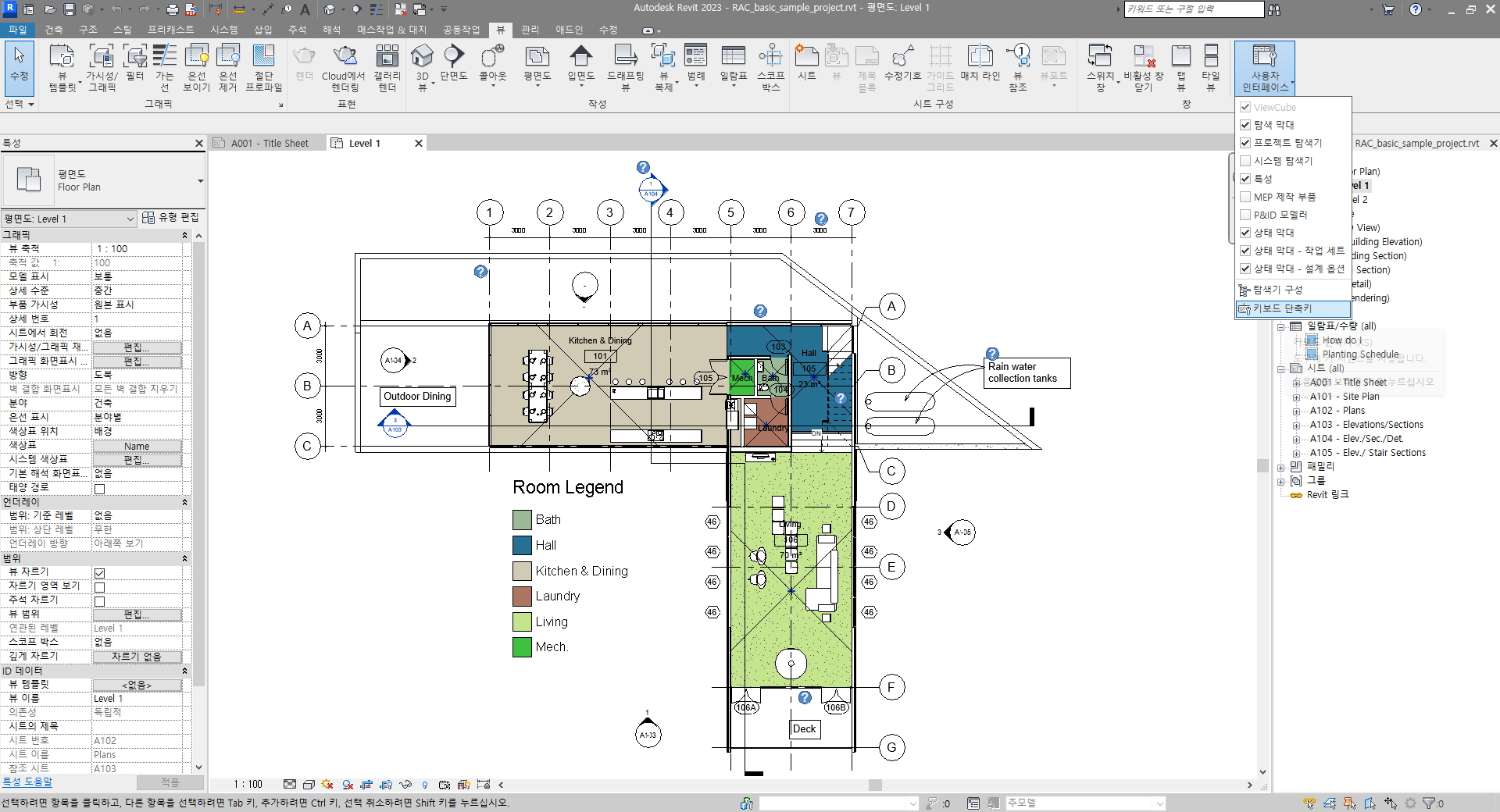Collapse the 언더레이 properties section
This screenshot has height=812, width=1500.
point(185,502)
